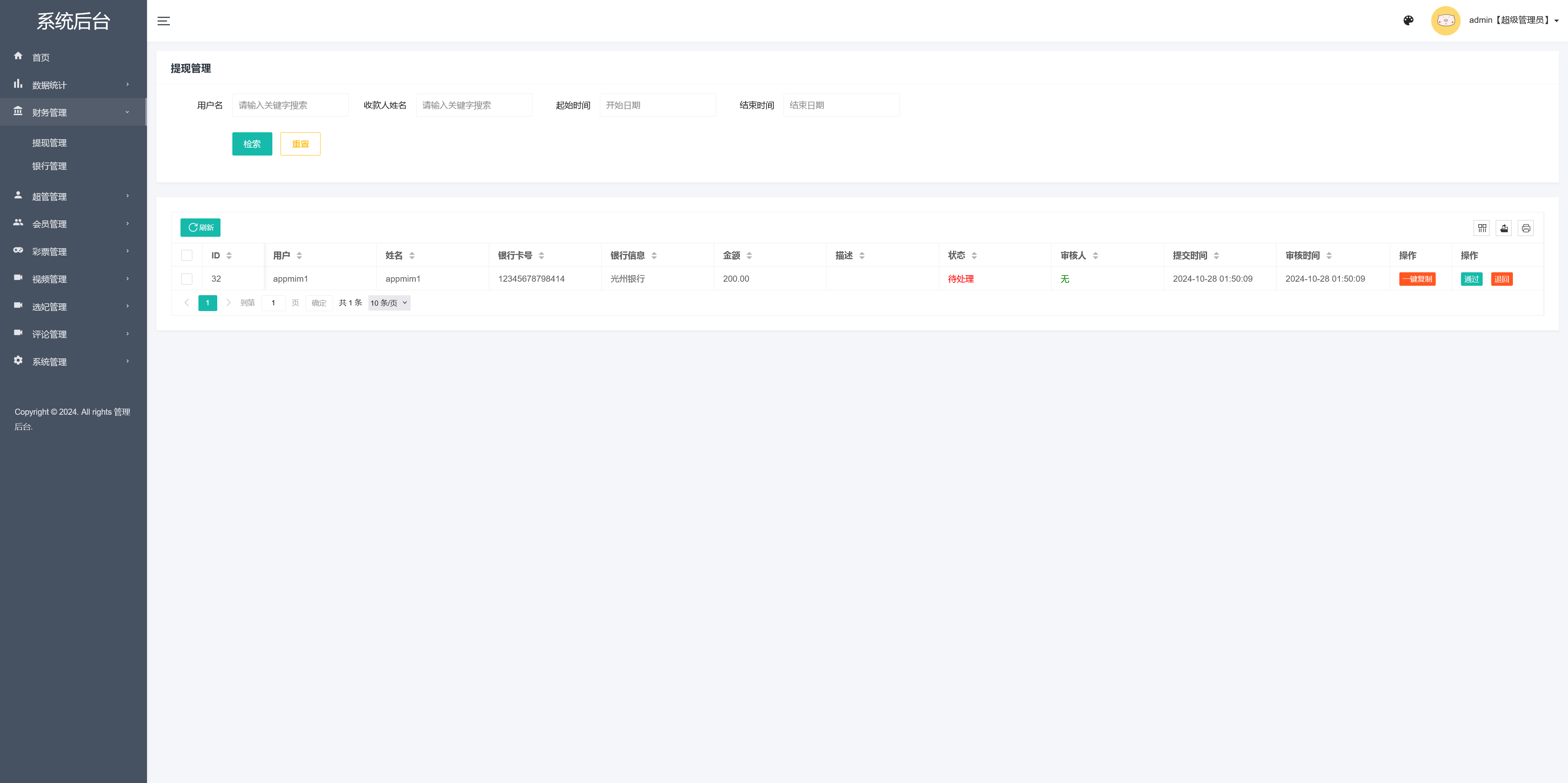
Task: Expand the 视频管理 menu chevron
Action: tap(127, 278)
